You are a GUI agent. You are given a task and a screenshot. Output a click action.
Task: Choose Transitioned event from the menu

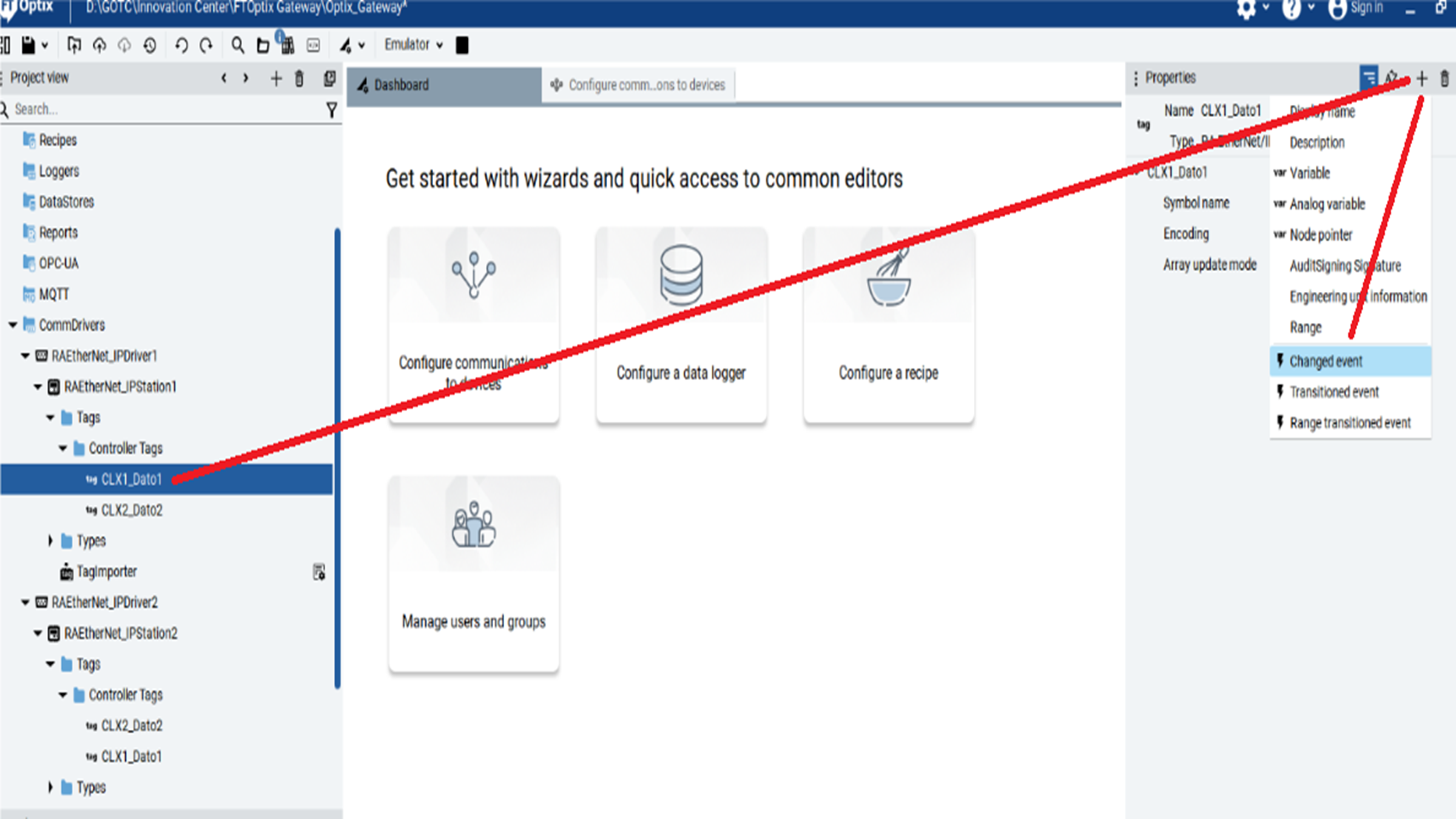pyautogui.click(x=1350, y=393)
